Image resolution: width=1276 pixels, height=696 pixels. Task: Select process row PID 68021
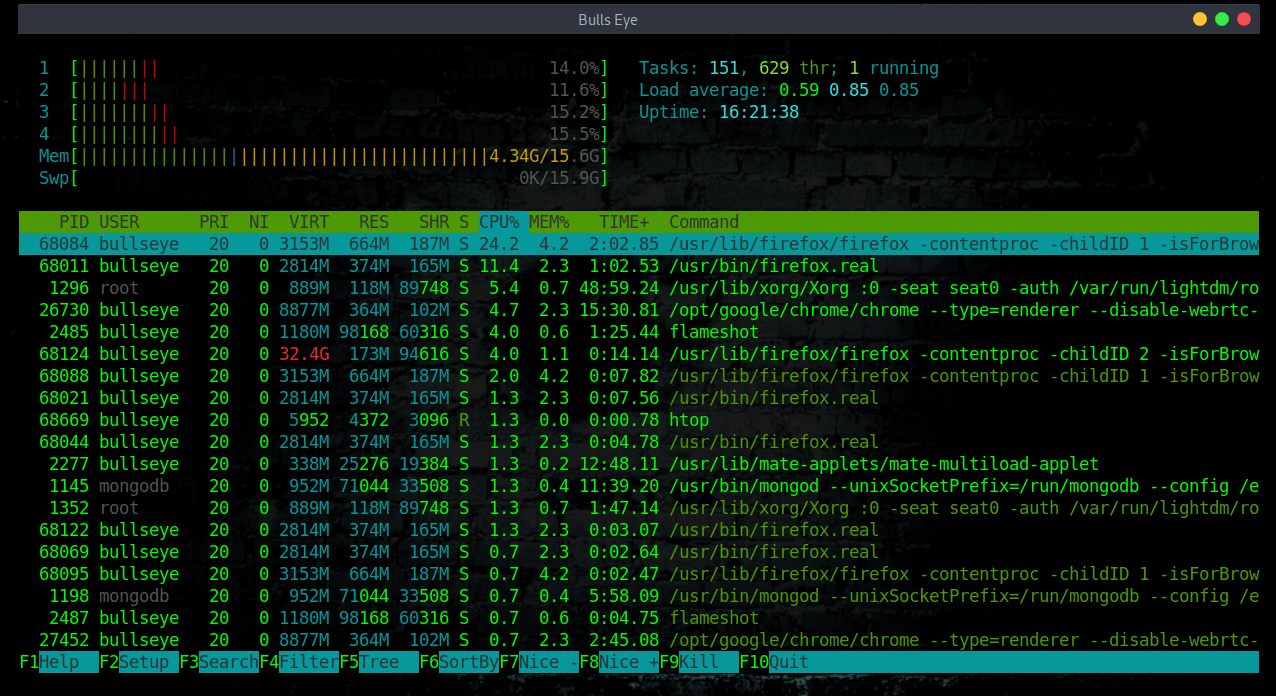(x=639, y=398)
